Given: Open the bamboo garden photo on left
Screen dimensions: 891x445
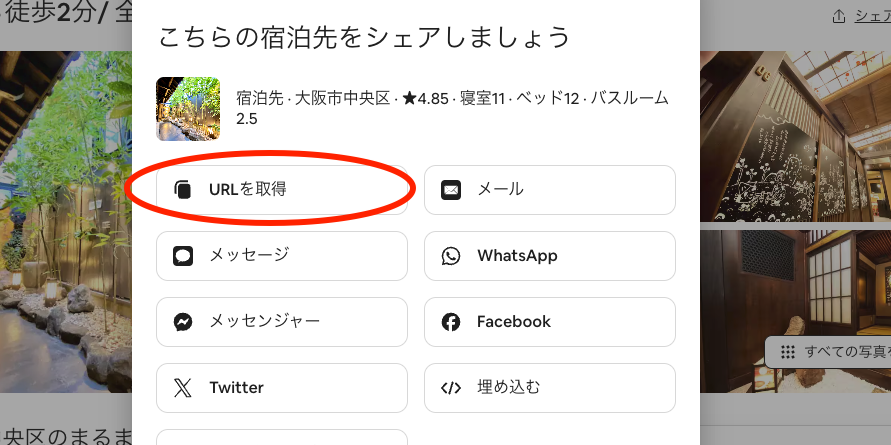Looking at the screenshot, I should (x=65, y=220).
